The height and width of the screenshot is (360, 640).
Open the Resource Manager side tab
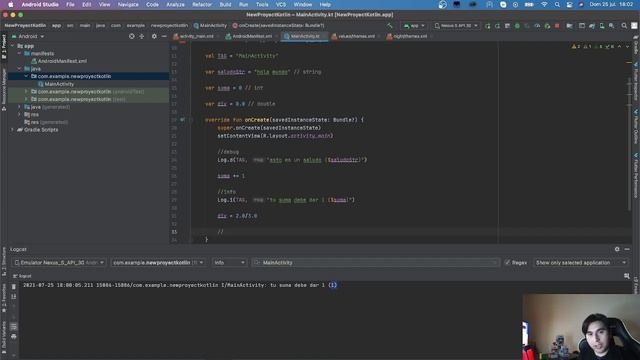coord(4,88)
